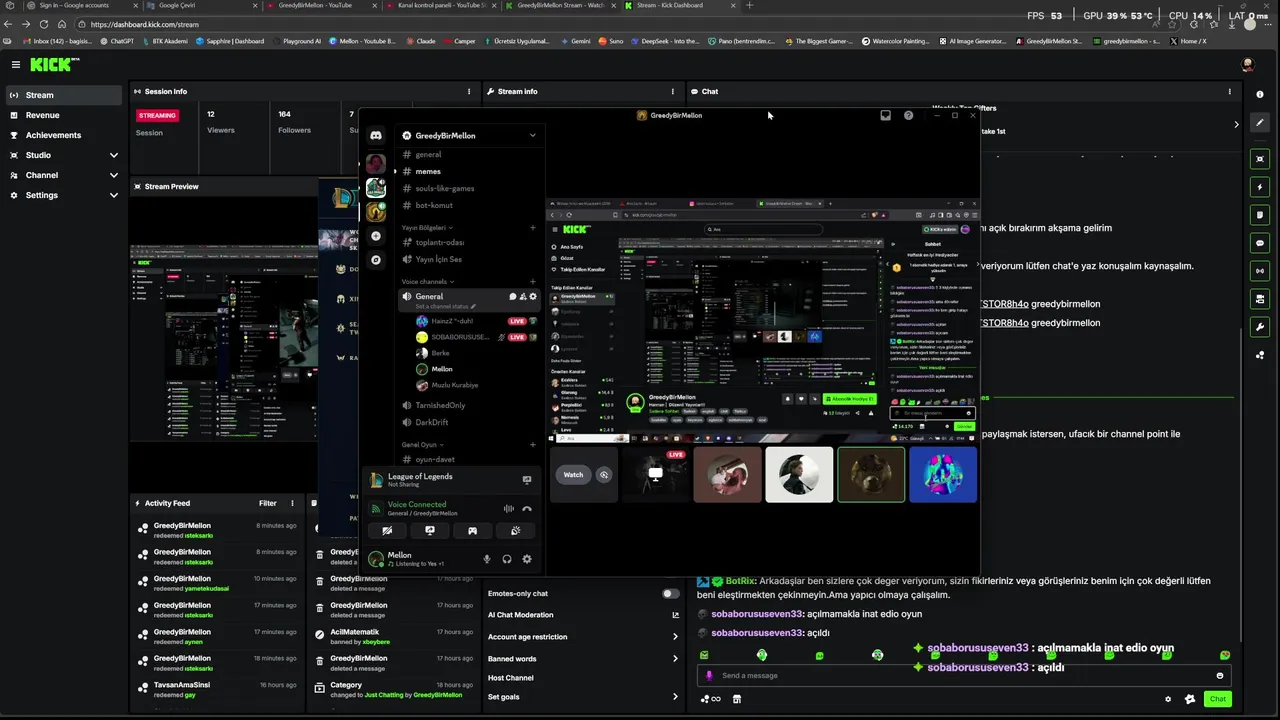Open Discord inbox icon in title bar
Screen dimensions: 1280x720
pyautogui.click(x=885, y=115)
